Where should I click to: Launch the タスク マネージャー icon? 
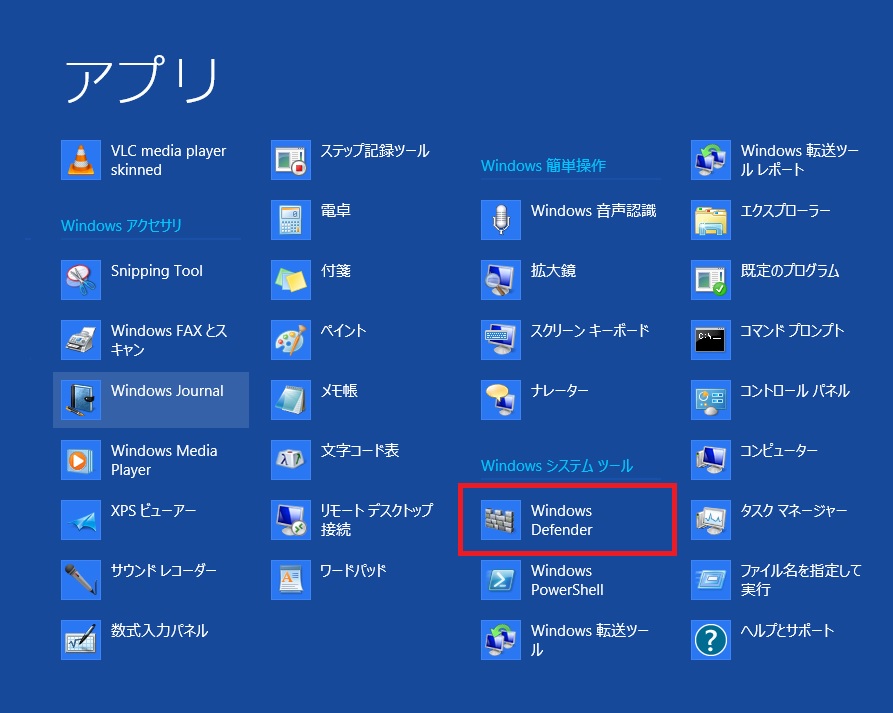(x=711, y=520)
